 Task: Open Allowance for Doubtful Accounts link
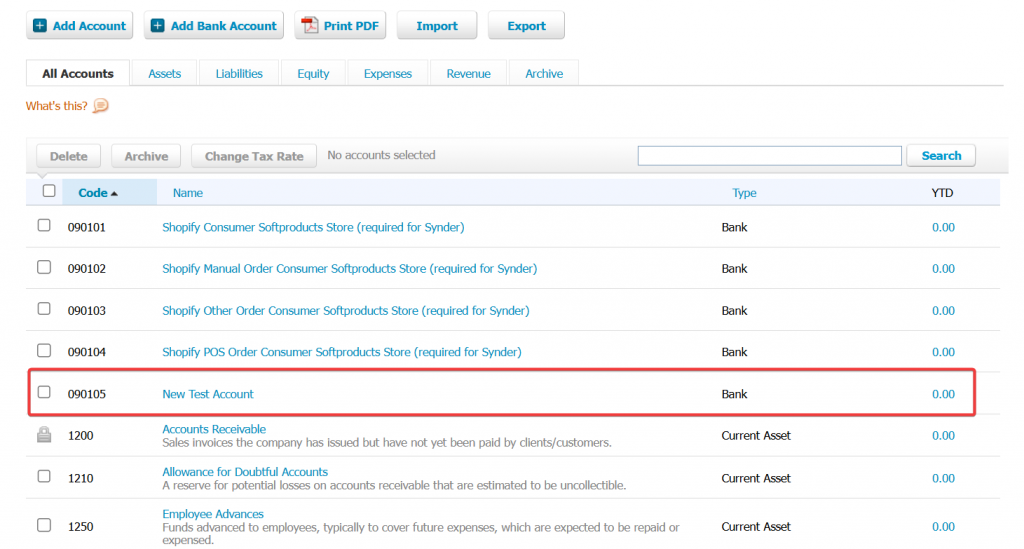click(245, 472)
